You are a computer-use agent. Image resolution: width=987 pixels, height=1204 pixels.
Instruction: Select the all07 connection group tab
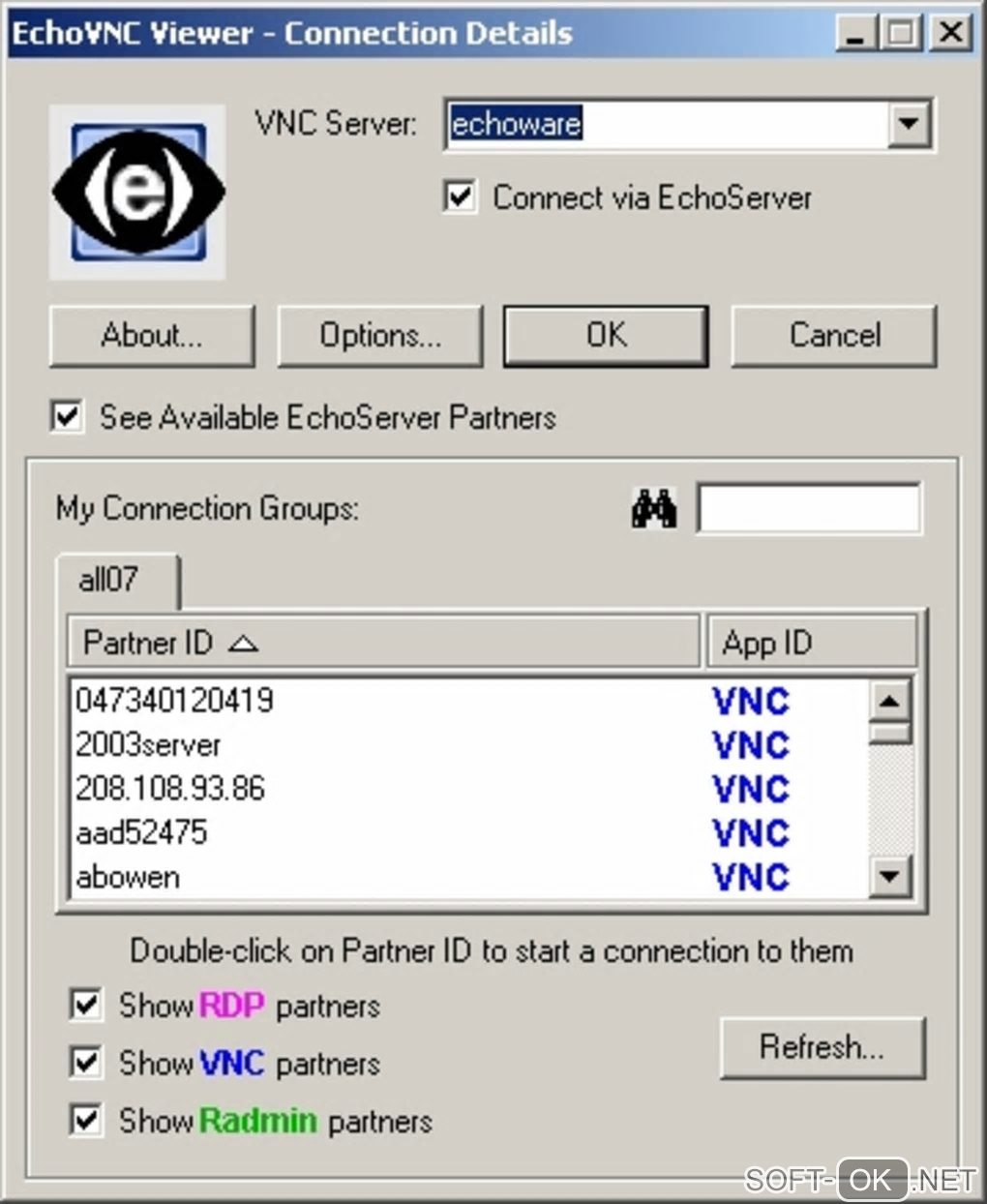click(117, 581)
